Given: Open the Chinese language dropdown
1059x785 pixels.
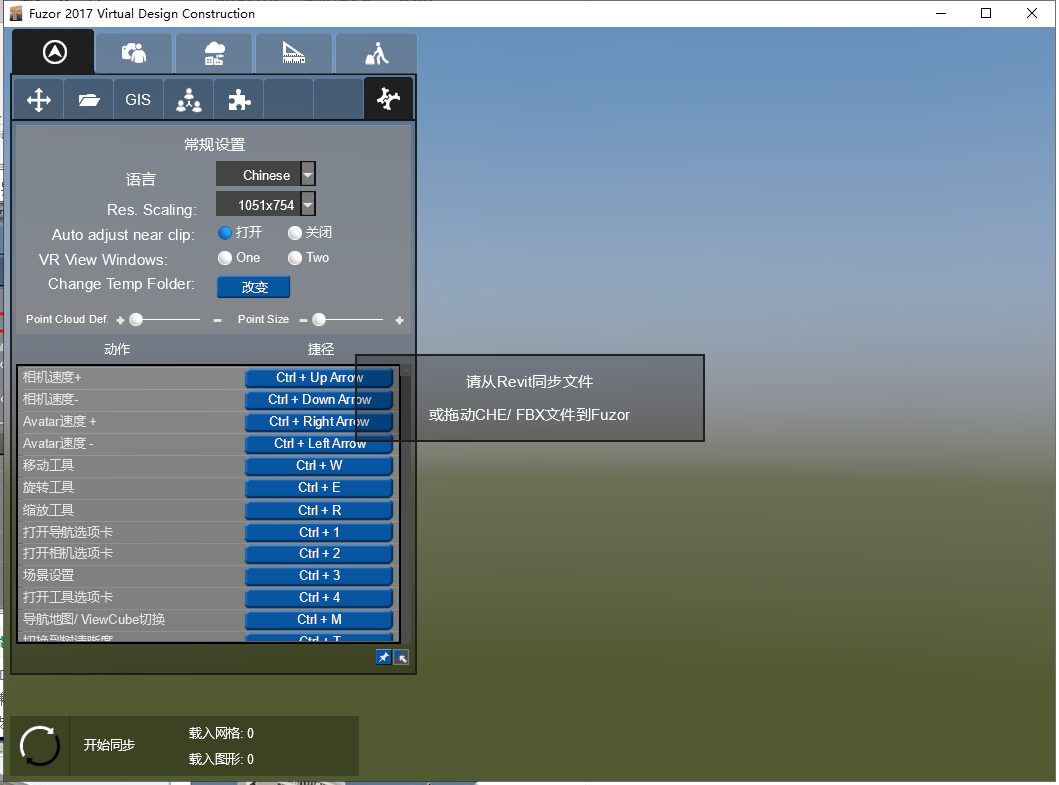Looking at the screenshot, I should tap(265, 174).
